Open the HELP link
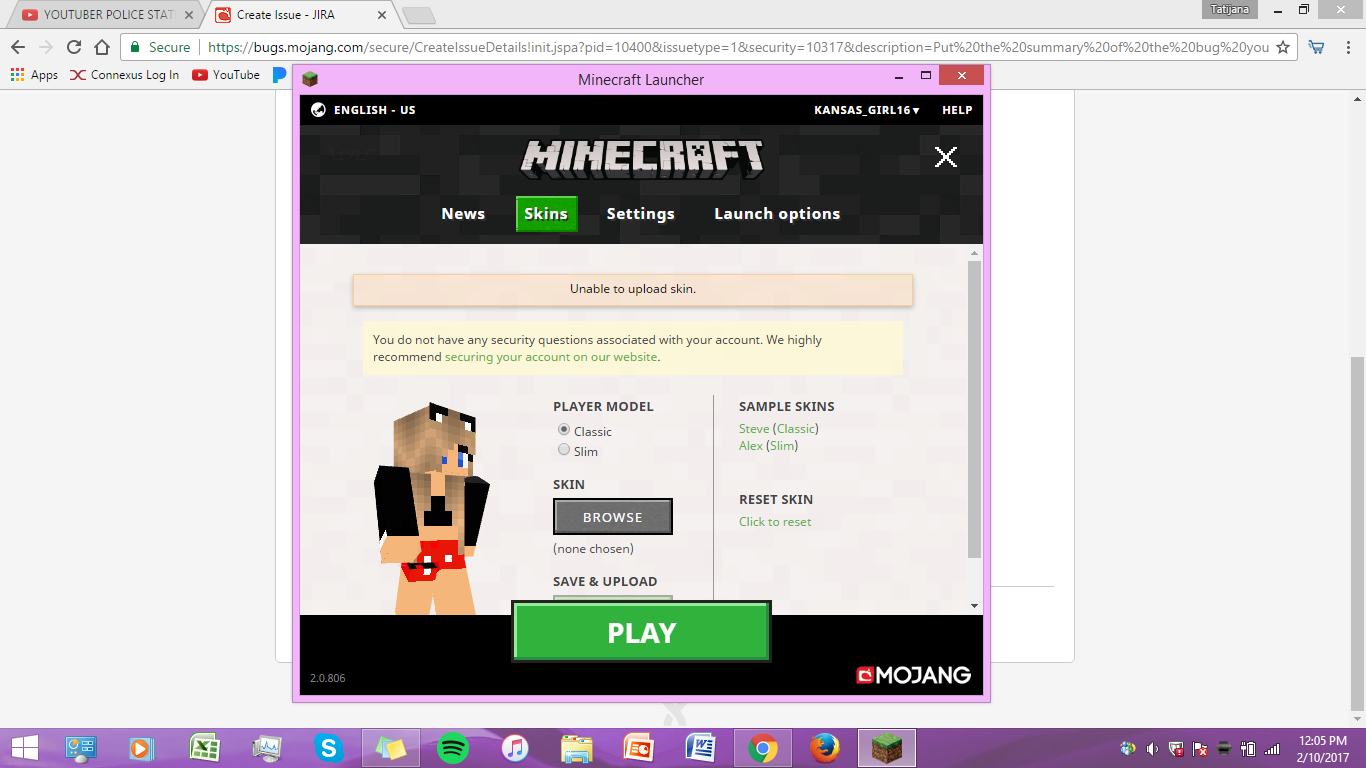The width and height of the screenshot is (1366, 768). 957,110
